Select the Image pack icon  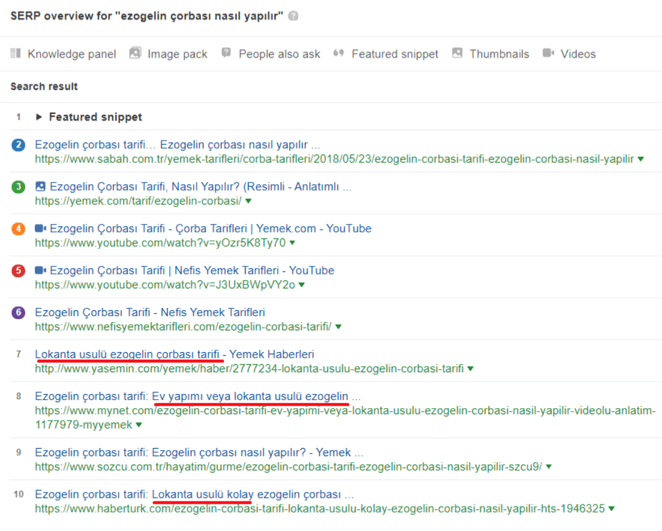135,53
